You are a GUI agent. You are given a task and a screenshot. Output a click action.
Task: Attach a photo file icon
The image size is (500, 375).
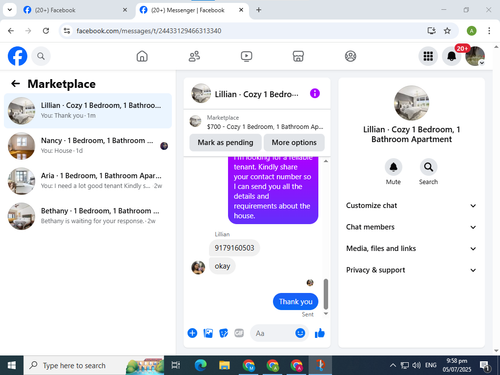208,333
